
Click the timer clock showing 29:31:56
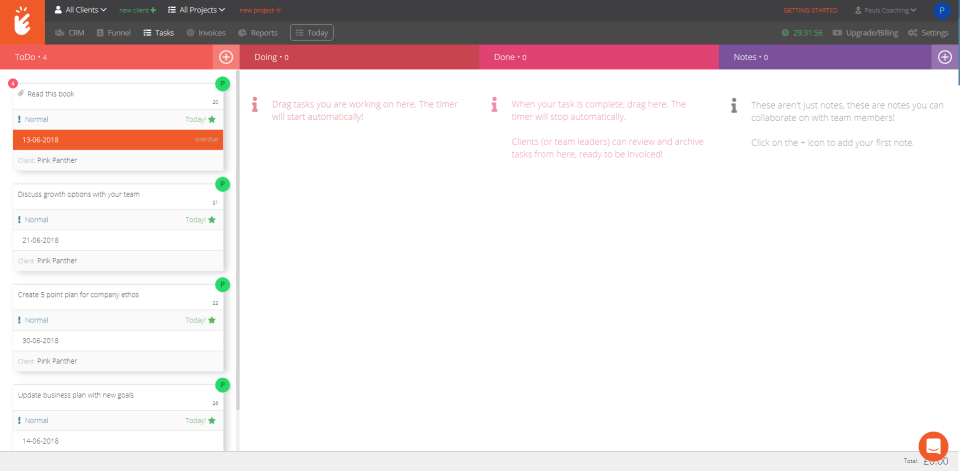[801, 33]
